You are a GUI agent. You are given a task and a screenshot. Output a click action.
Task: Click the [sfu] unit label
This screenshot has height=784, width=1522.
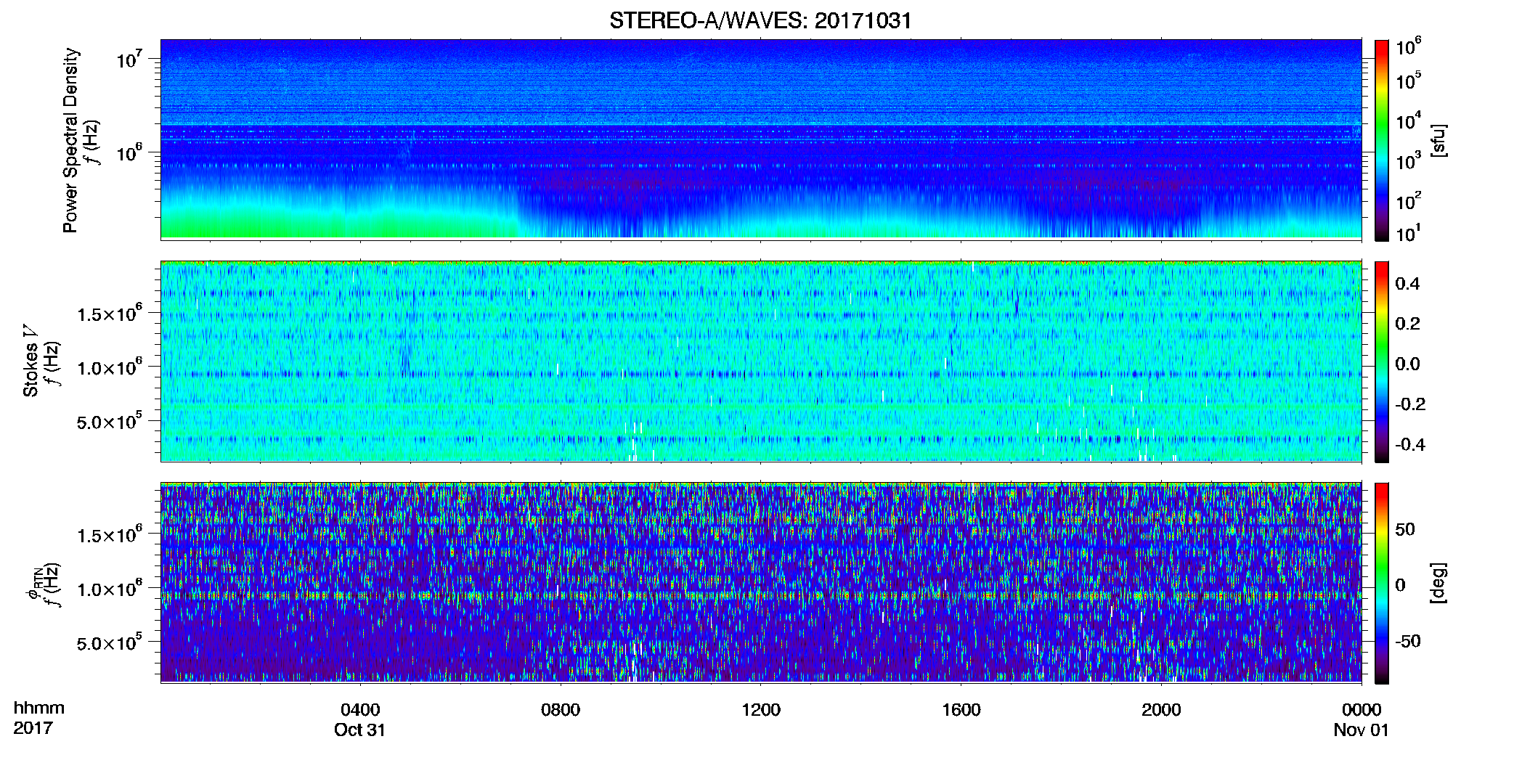[x=1438, y=140]
